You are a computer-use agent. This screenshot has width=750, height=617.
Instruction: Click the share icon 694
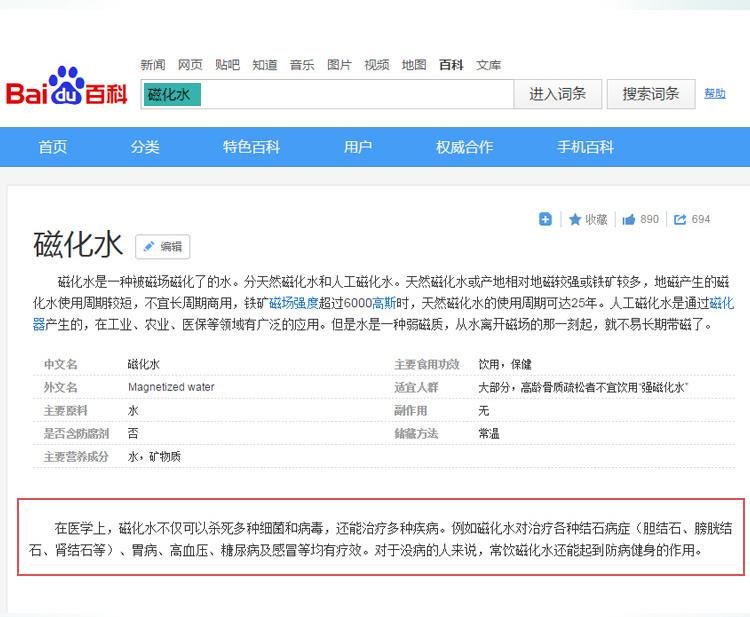tap(680, 220)
